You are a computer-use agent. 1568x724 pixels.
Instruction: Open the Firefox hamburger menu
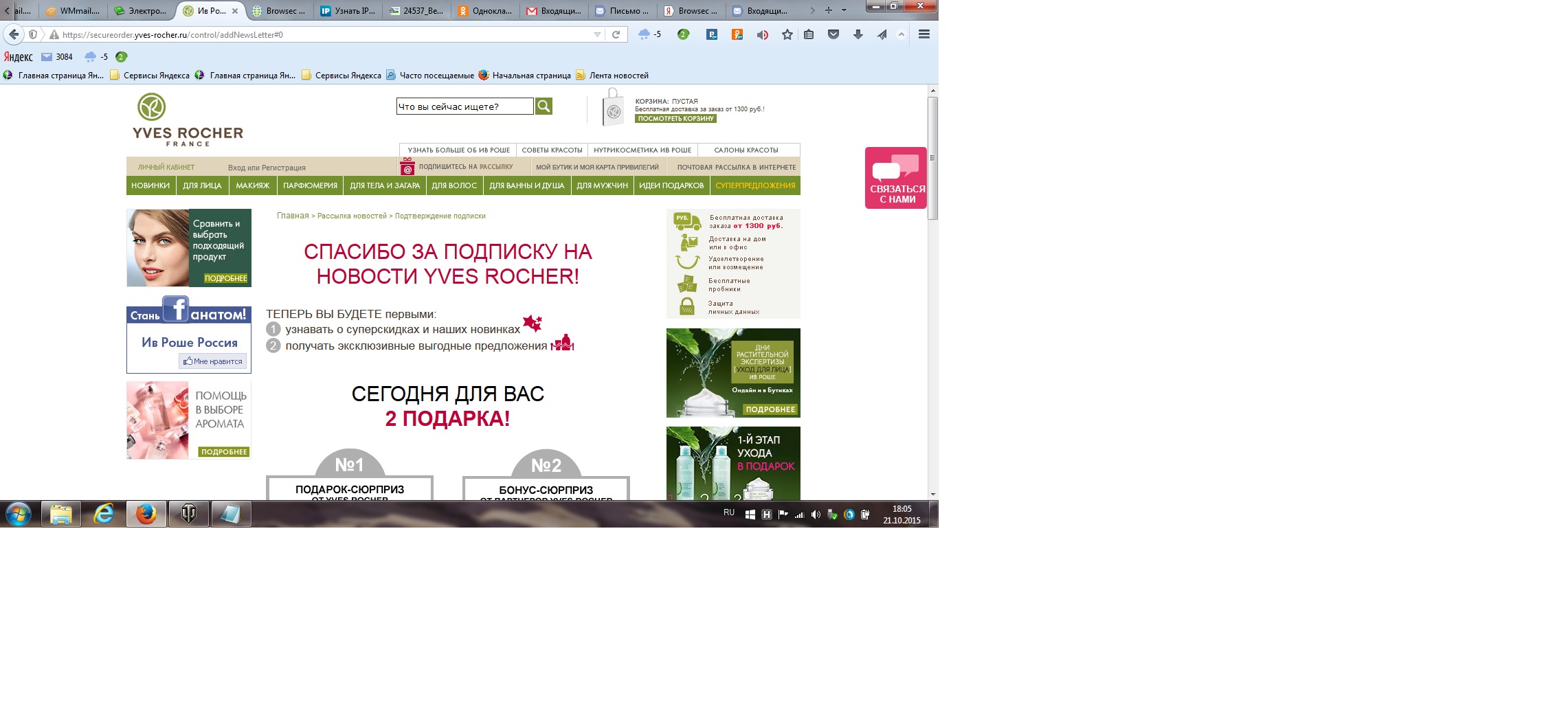pos(924,34)
